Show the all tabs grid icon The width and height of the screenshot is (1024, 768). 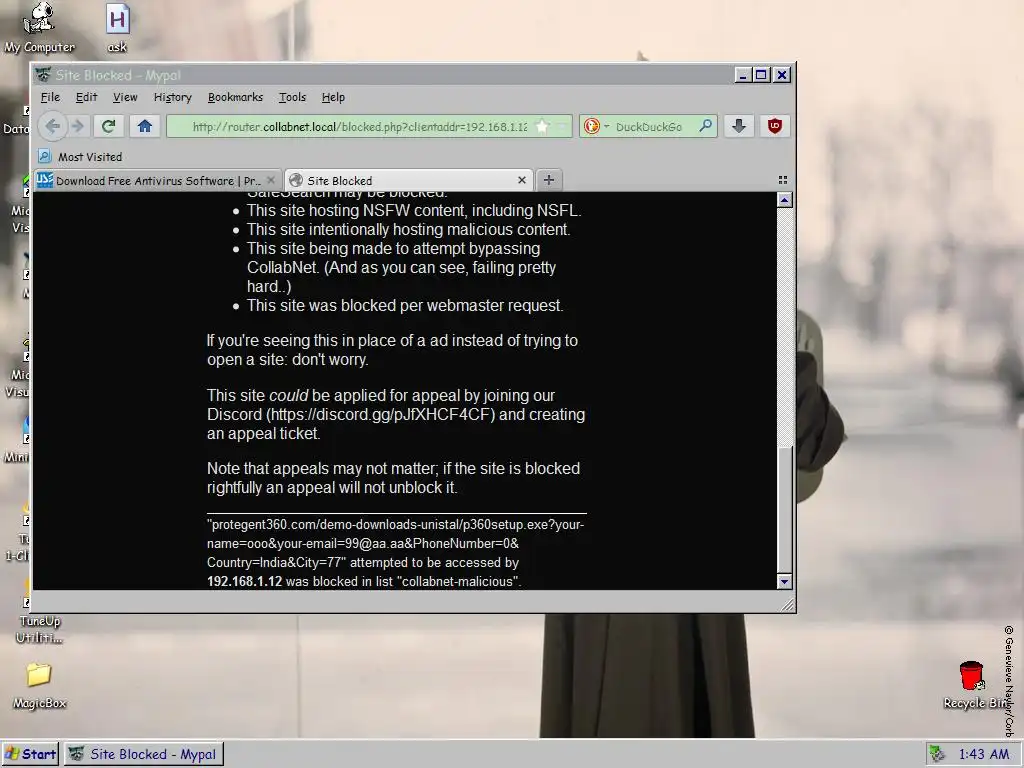tap(783, 180)
